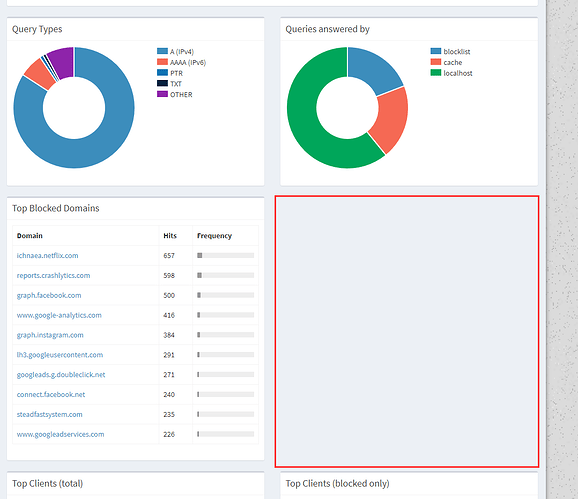Toggle the PTR legend entry

[x=170, y=73]
